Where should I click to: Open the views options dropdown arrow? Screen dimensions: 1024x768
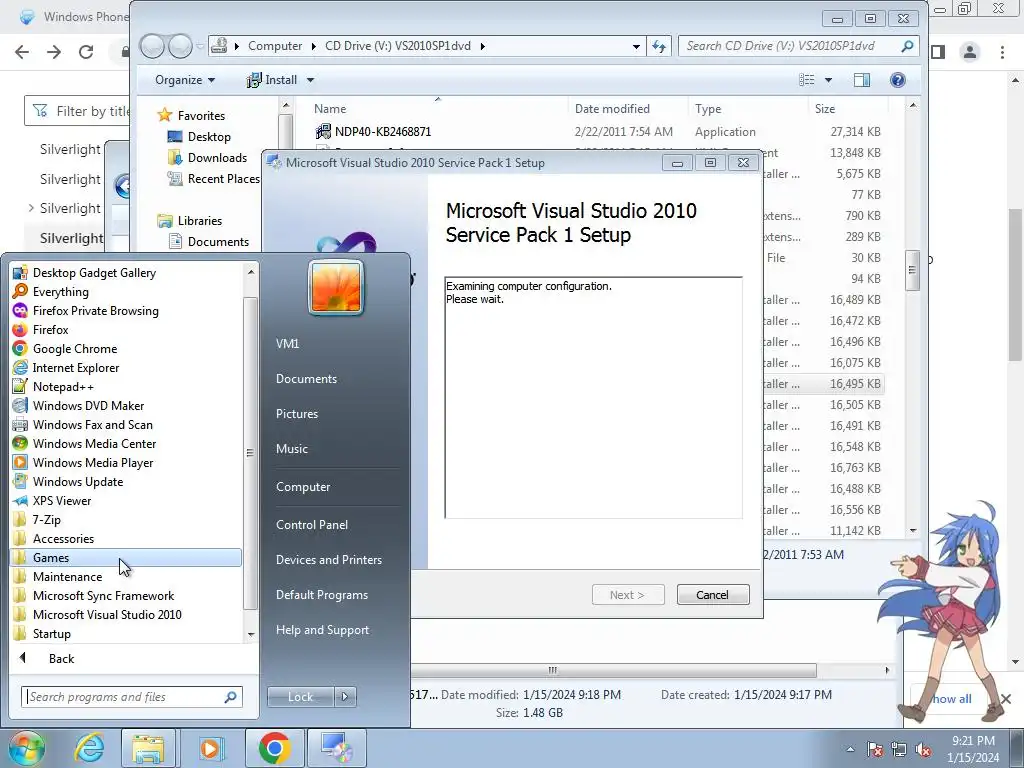pyautogui.click(x=828, y=80)
